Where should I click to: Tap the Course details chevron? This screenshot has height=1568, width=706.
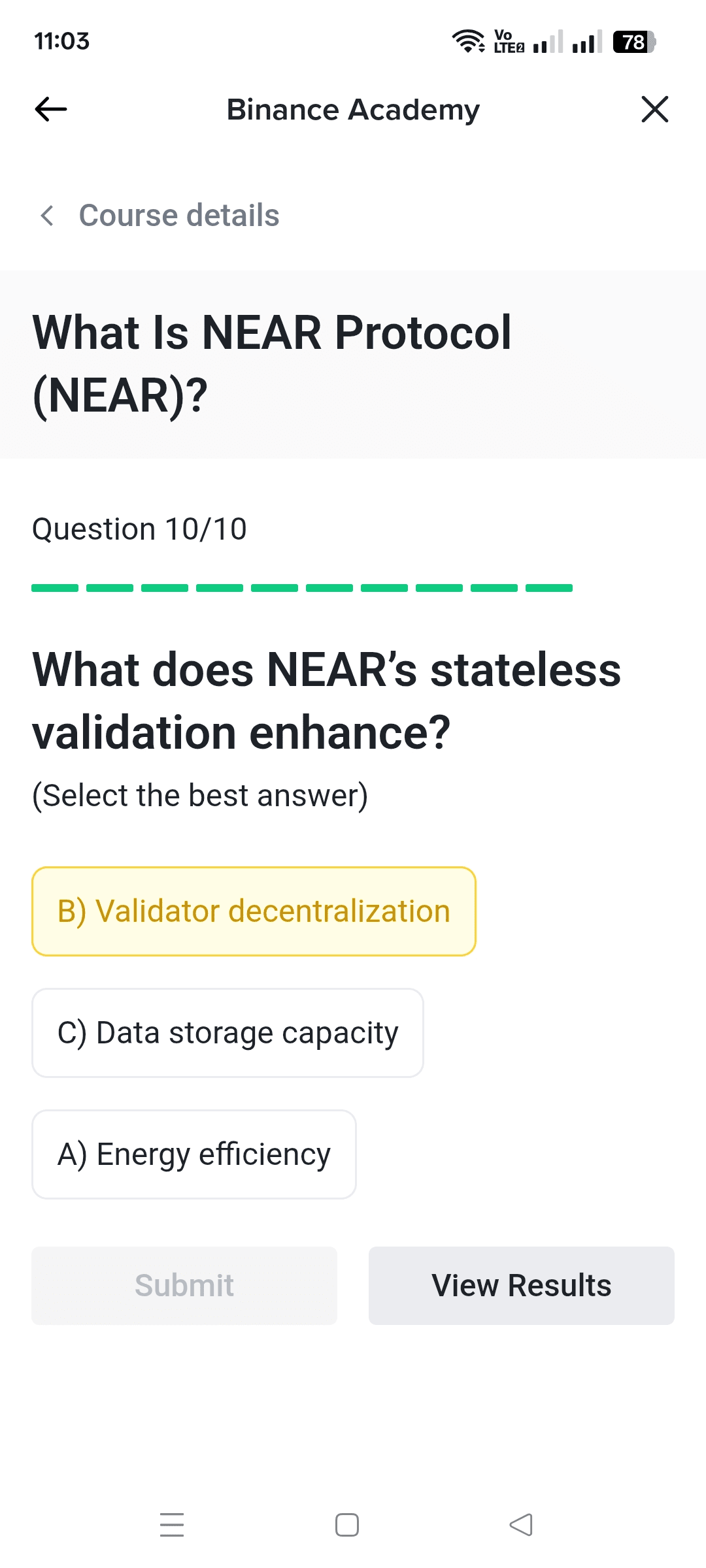[47, 216]
